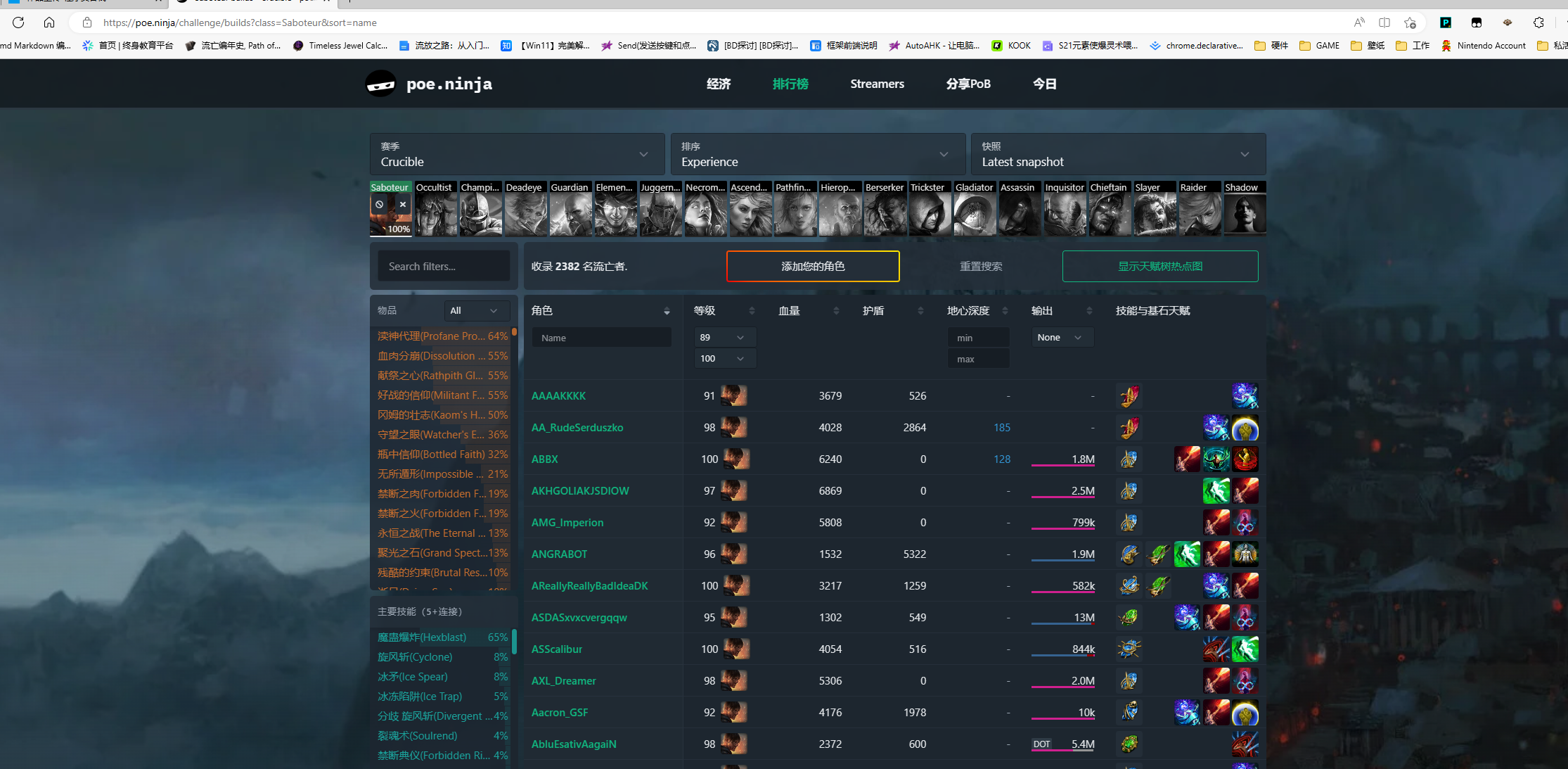Open the minimum level 89 dropdown

coord(724,337)
